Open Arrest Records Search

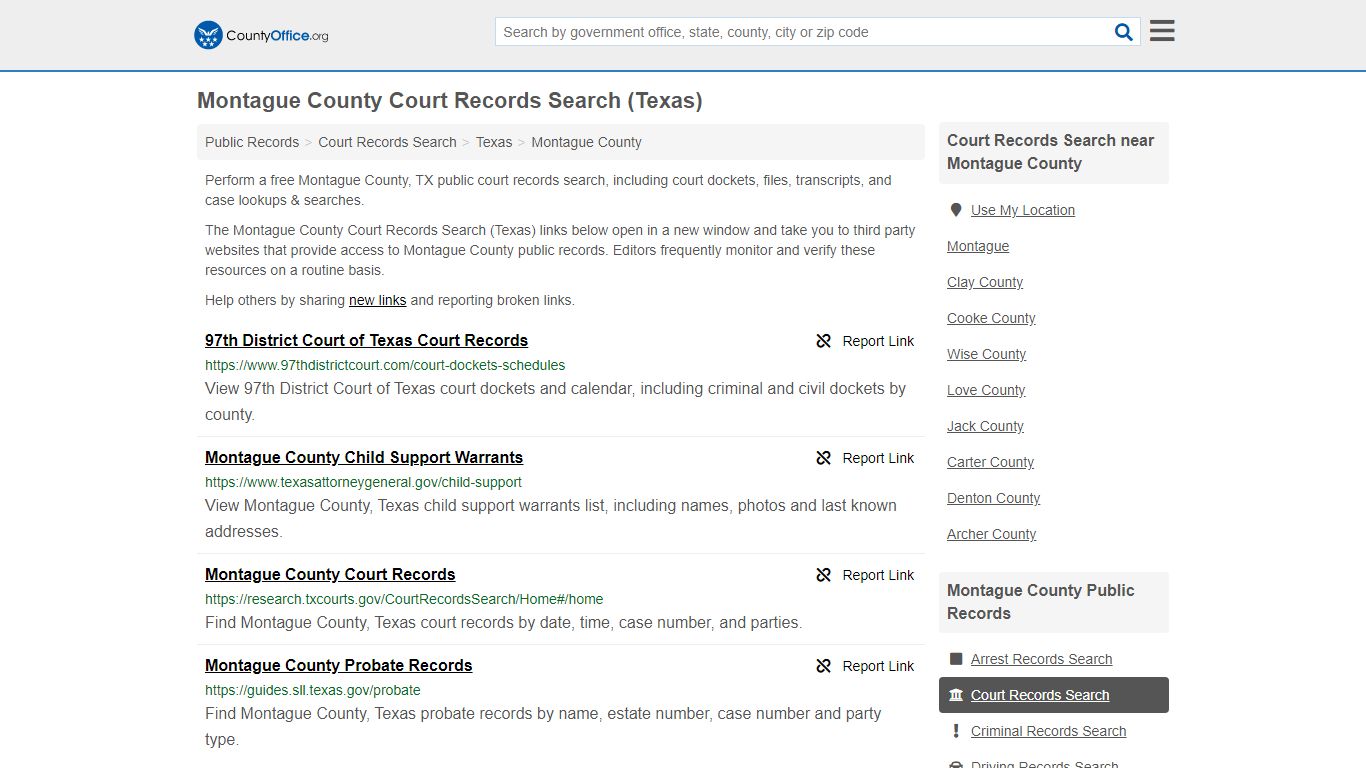pyautogui.click(x=1041, y=659)
